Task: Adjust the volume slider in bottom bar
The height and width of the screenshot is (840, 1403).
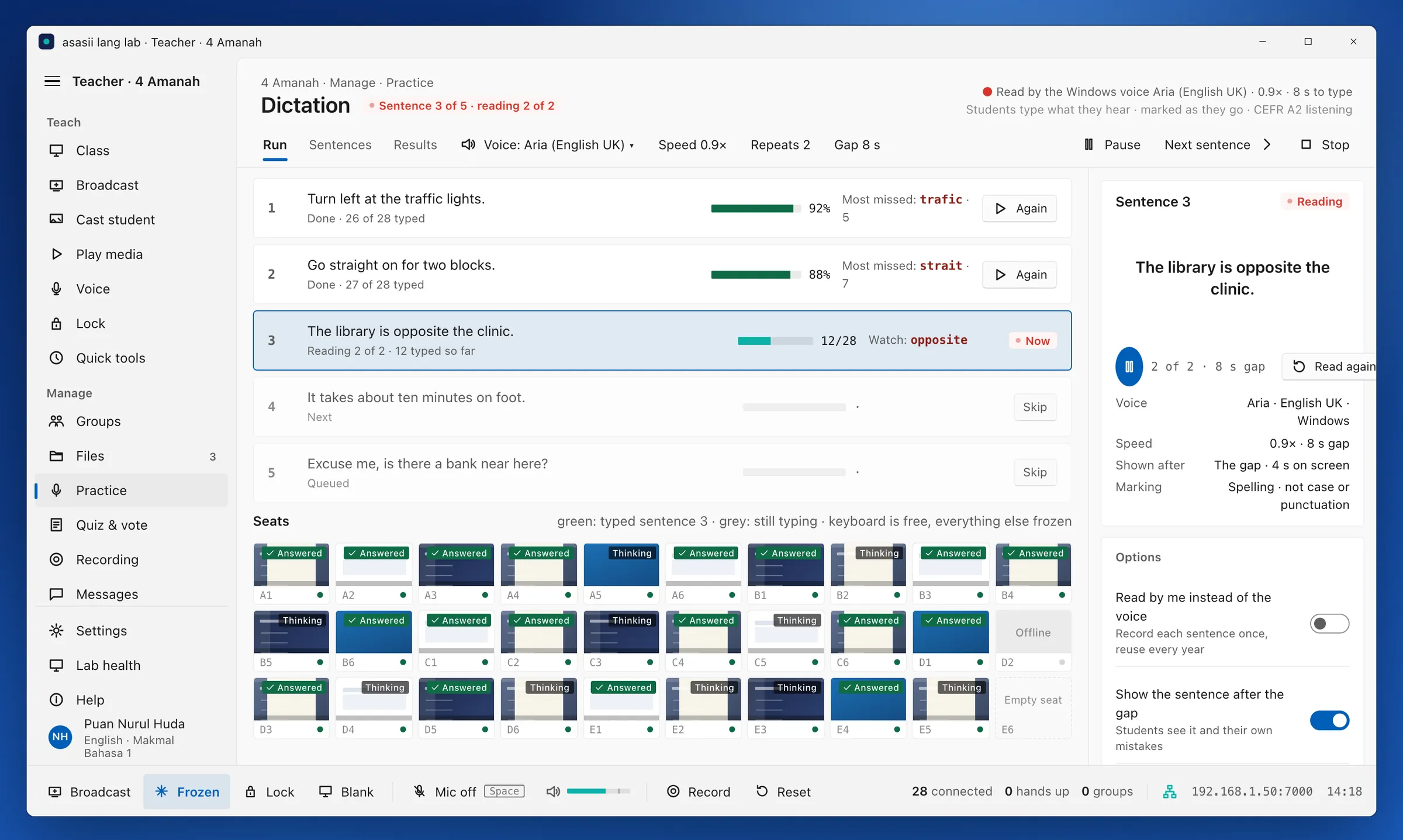Action: pos(598,791)
